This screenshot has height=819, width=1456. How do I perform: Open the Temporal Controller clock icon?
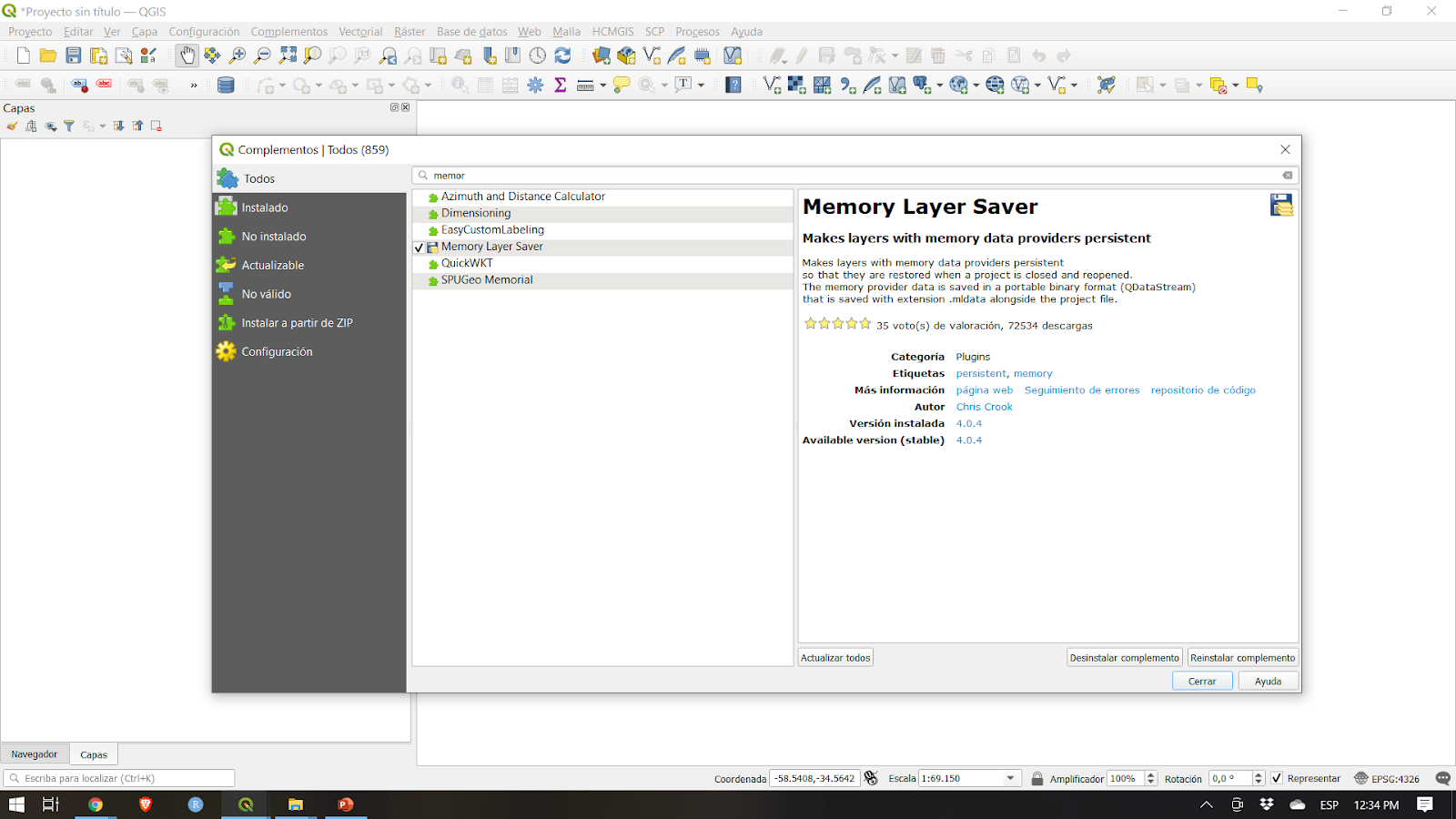[538, 56]
